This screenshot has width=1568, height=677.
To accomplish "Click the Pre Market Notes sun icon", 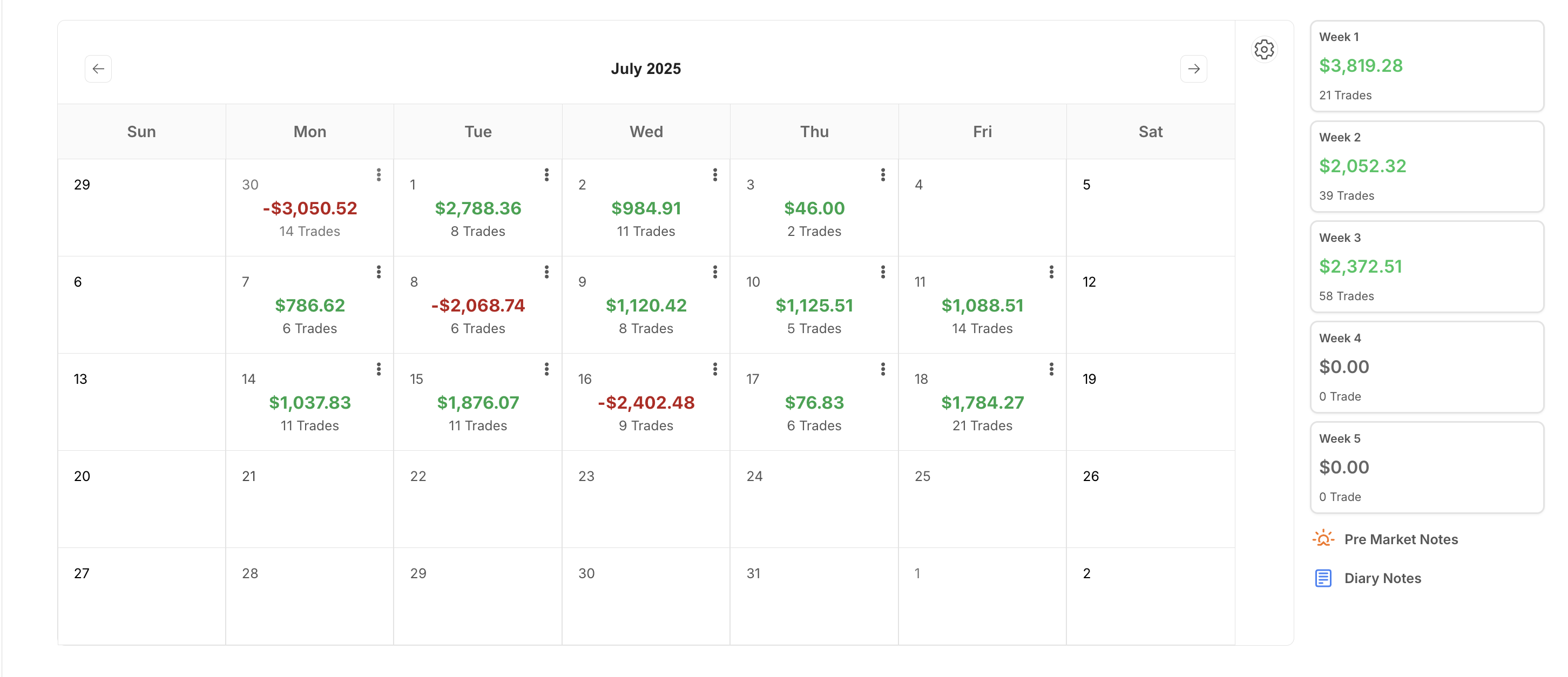I will pos(1323,539).
